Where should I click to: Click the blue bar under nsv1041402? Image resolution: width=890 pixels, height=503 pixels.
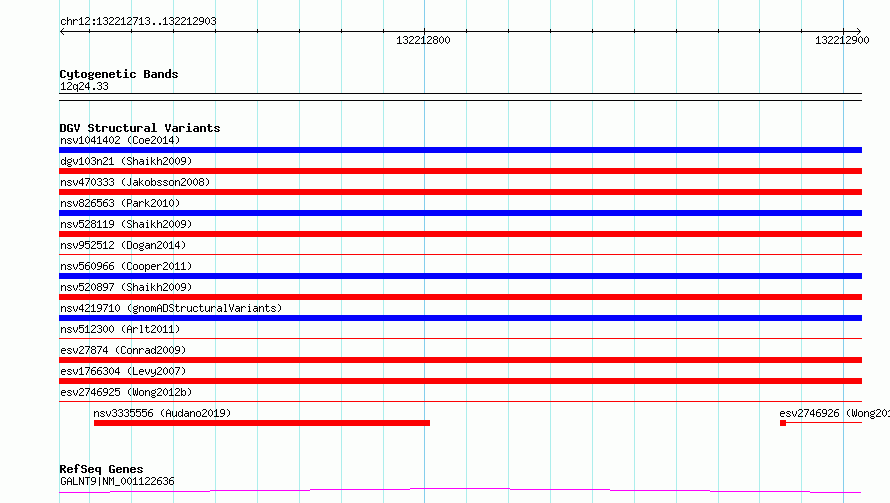click(460, 150)
